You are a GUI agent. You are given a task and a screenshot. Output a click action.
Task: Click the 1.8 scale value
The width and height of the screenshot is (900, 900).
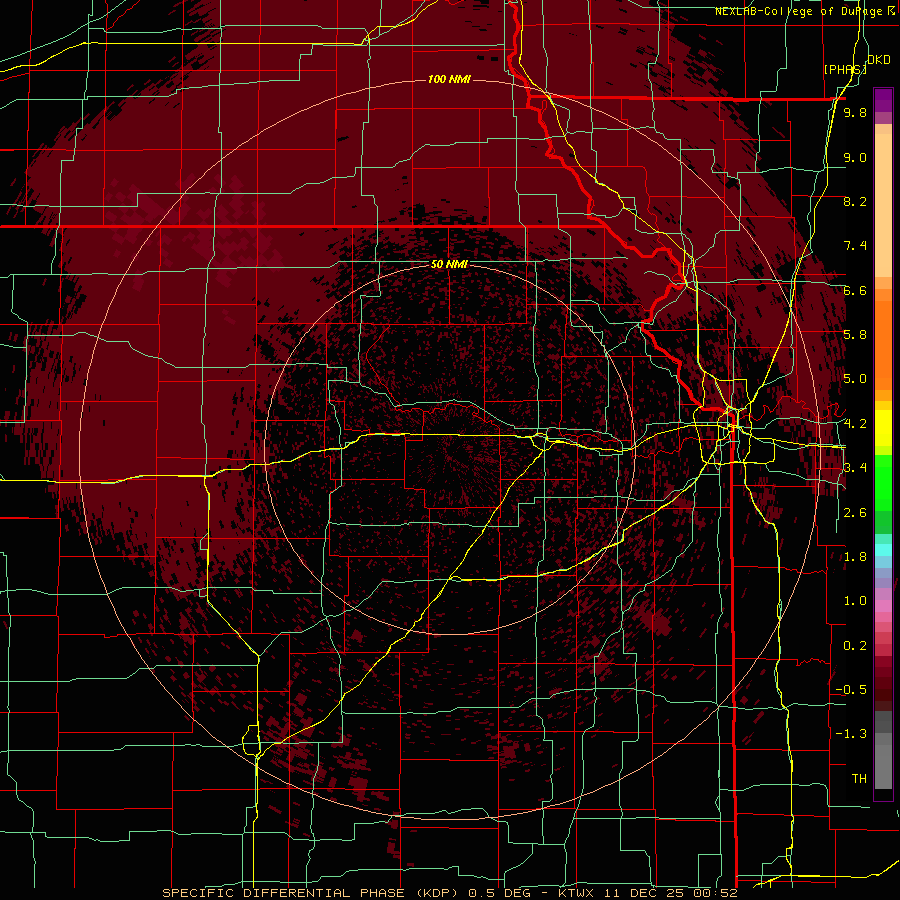855,557
